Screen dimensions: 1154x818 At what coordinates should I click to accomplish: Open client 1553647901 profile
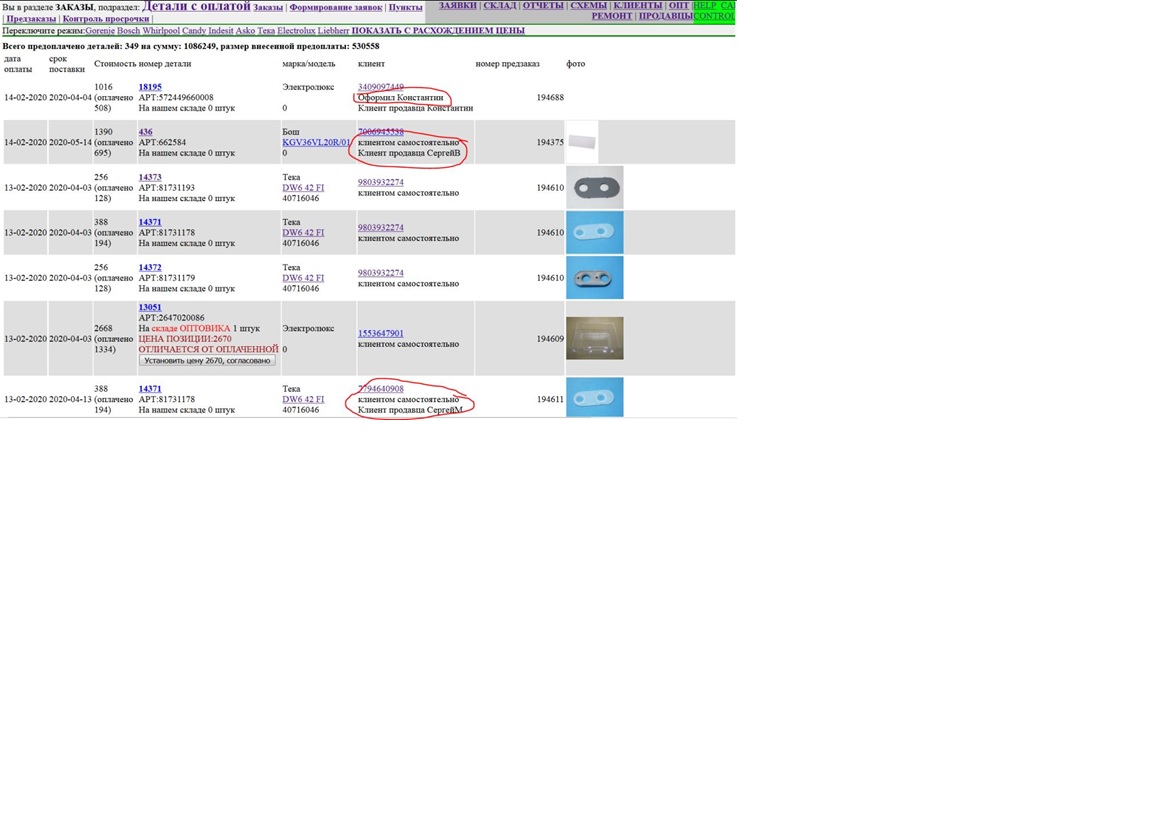point(381,334)
